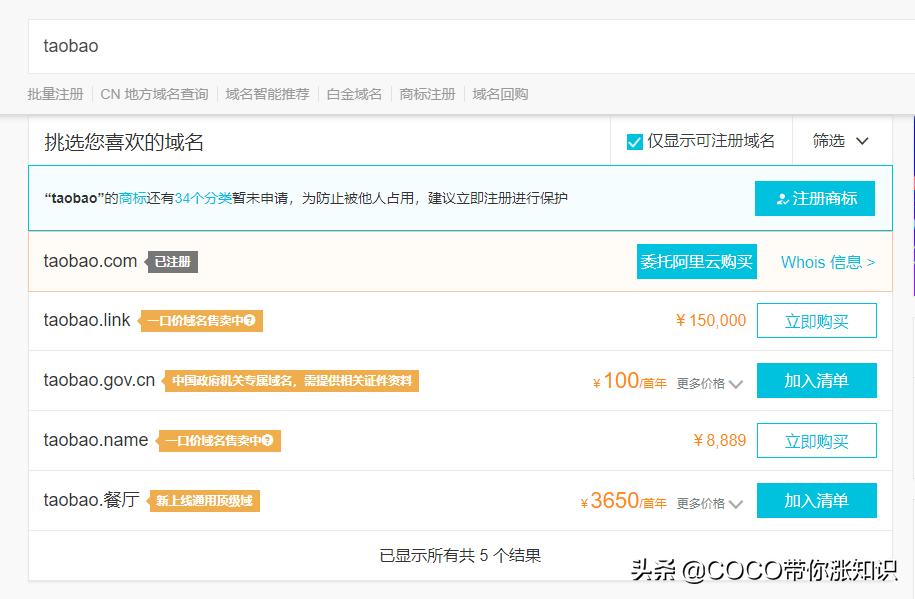Image resolution: width=915 pixels, height=599 pixels.
Task: Click the taobao.name domain name text
Action: (96, 440)
